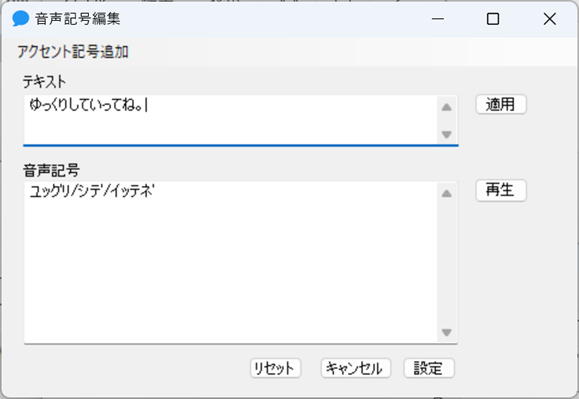
Task: Click the テキスト field label
Action: [44, 81]
